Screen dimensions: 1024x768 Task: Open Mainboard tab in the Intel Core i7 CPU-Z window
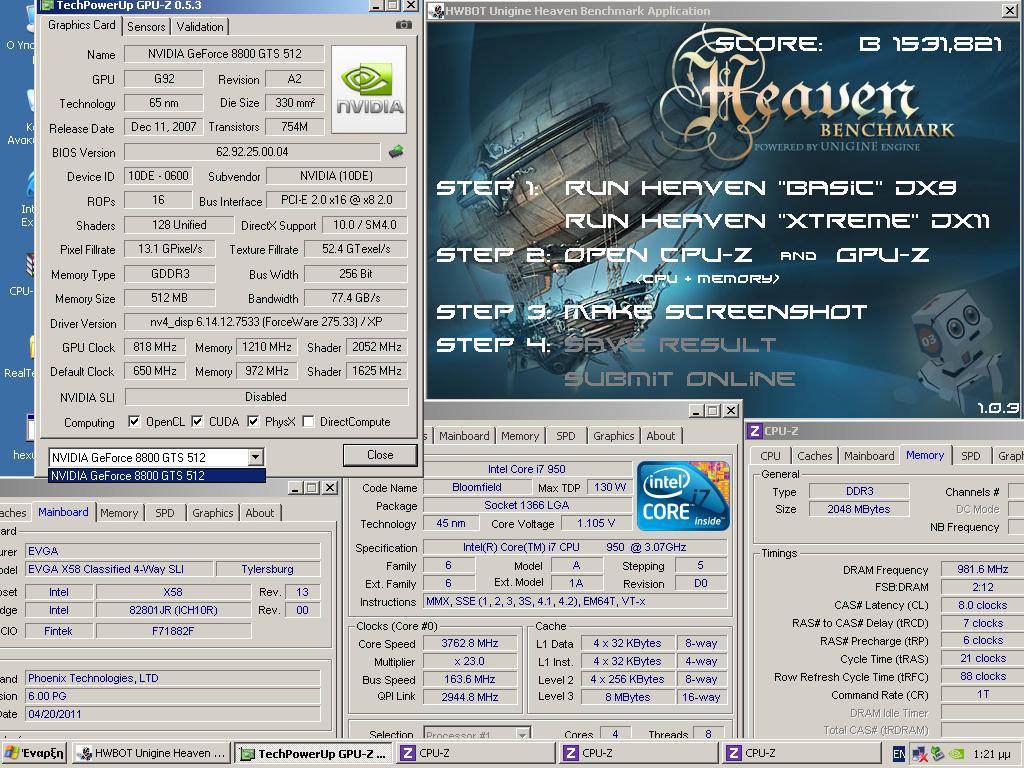(x=464, y=436)
